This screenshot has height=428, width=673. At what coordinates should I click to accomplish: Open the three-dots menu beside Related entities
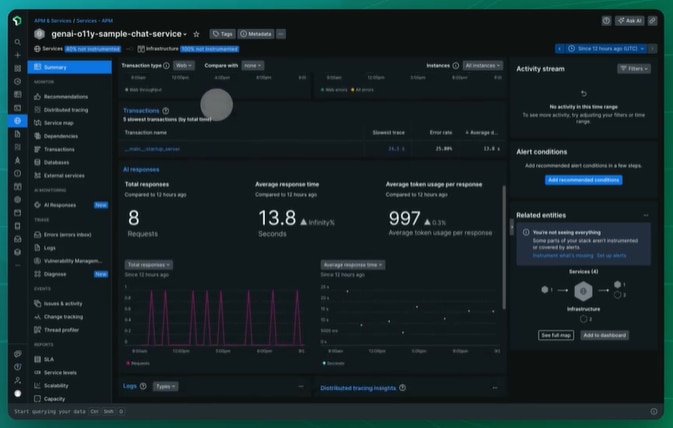(x=646, y=215)
